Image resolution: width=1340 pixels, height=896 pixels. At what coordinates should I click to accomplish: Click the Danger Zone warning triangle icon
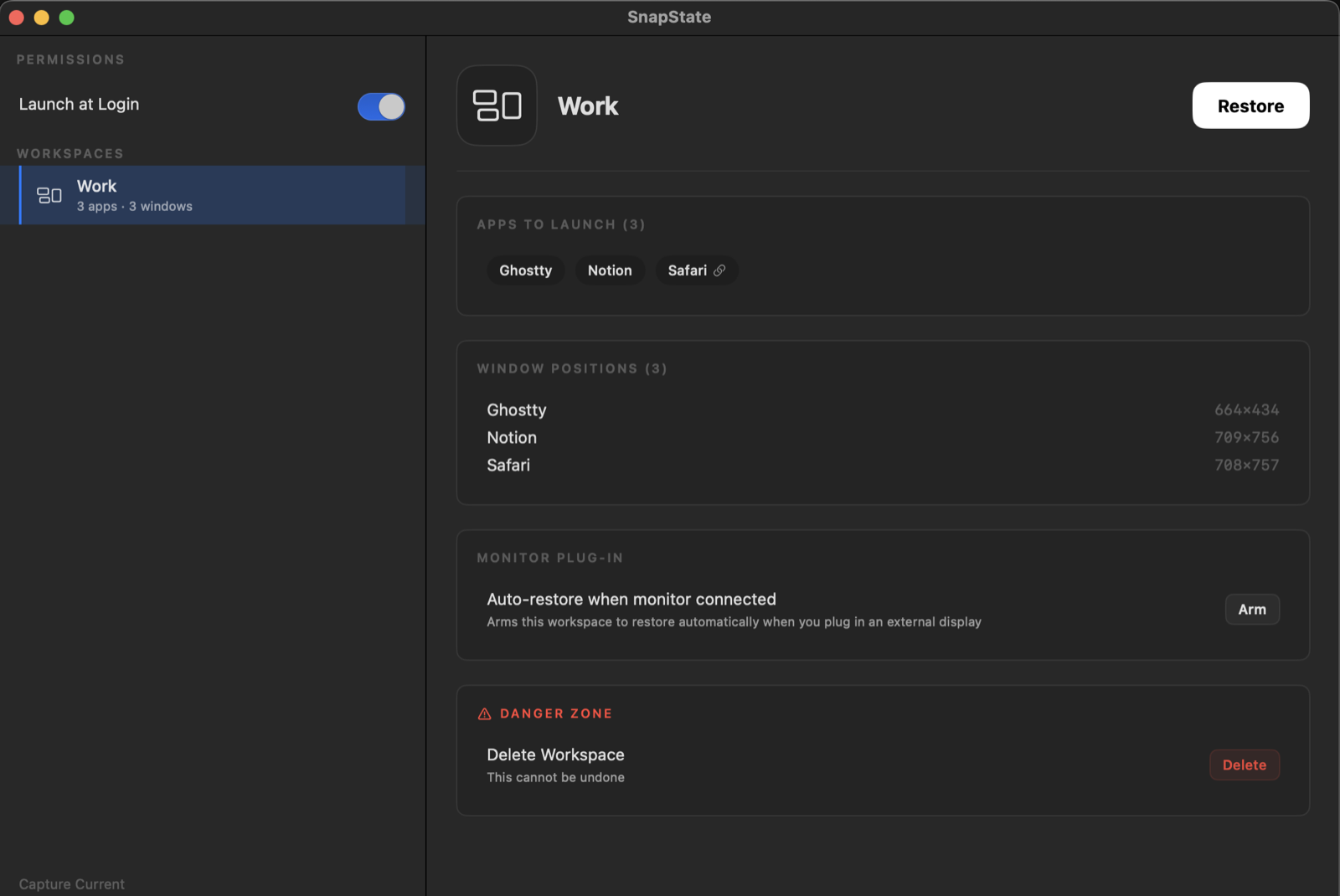click(x=484, y=714)
